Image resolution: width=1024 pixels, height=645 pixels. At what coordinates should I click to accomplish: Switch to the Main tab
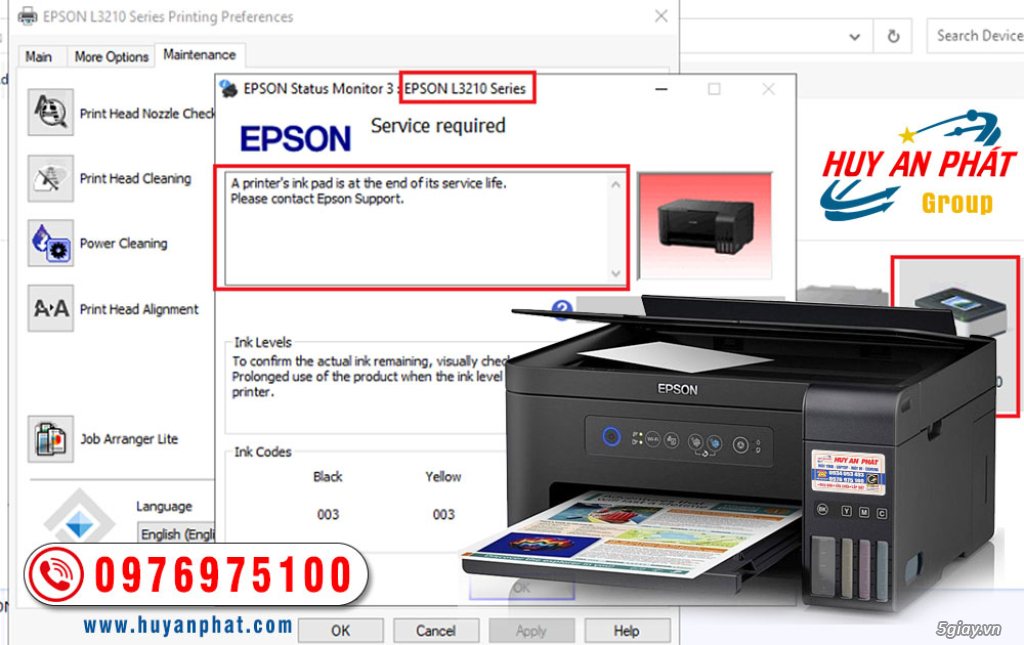click(x=39, y=57)
